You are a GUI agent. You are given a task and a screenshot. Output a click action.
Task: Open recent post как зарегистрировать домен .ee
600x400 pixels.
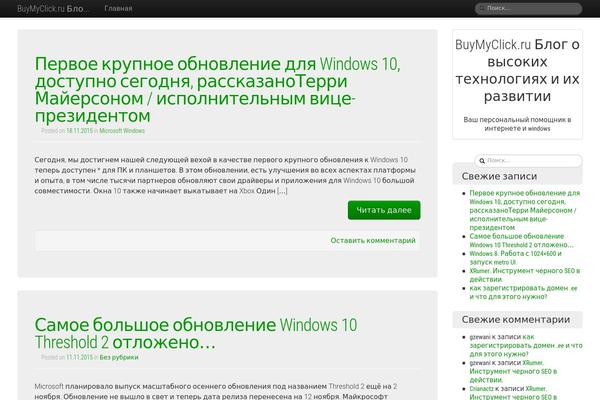(523, 292)
